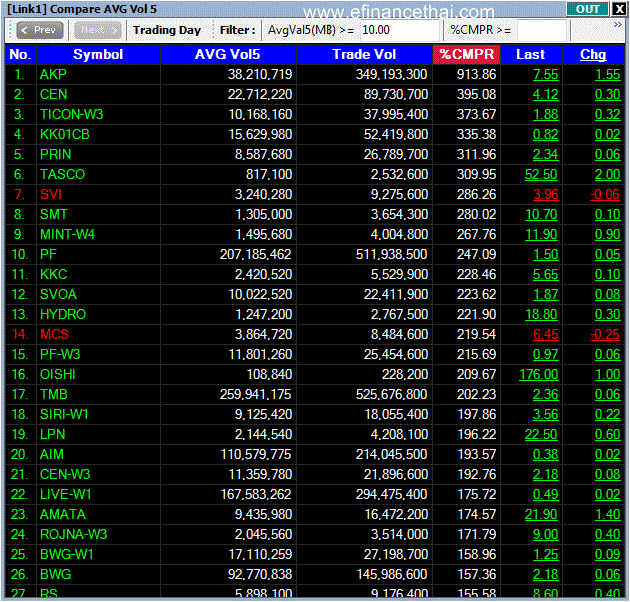Open HYDRO last price link 18.80
Screen dimensions: 630x602
[x=541, y=314]
